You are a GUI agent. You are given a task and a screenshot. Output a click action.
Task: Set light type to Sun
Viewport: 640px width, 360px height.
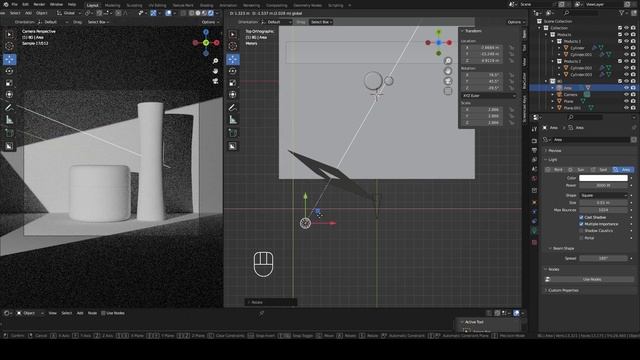(x=577, y=169)
